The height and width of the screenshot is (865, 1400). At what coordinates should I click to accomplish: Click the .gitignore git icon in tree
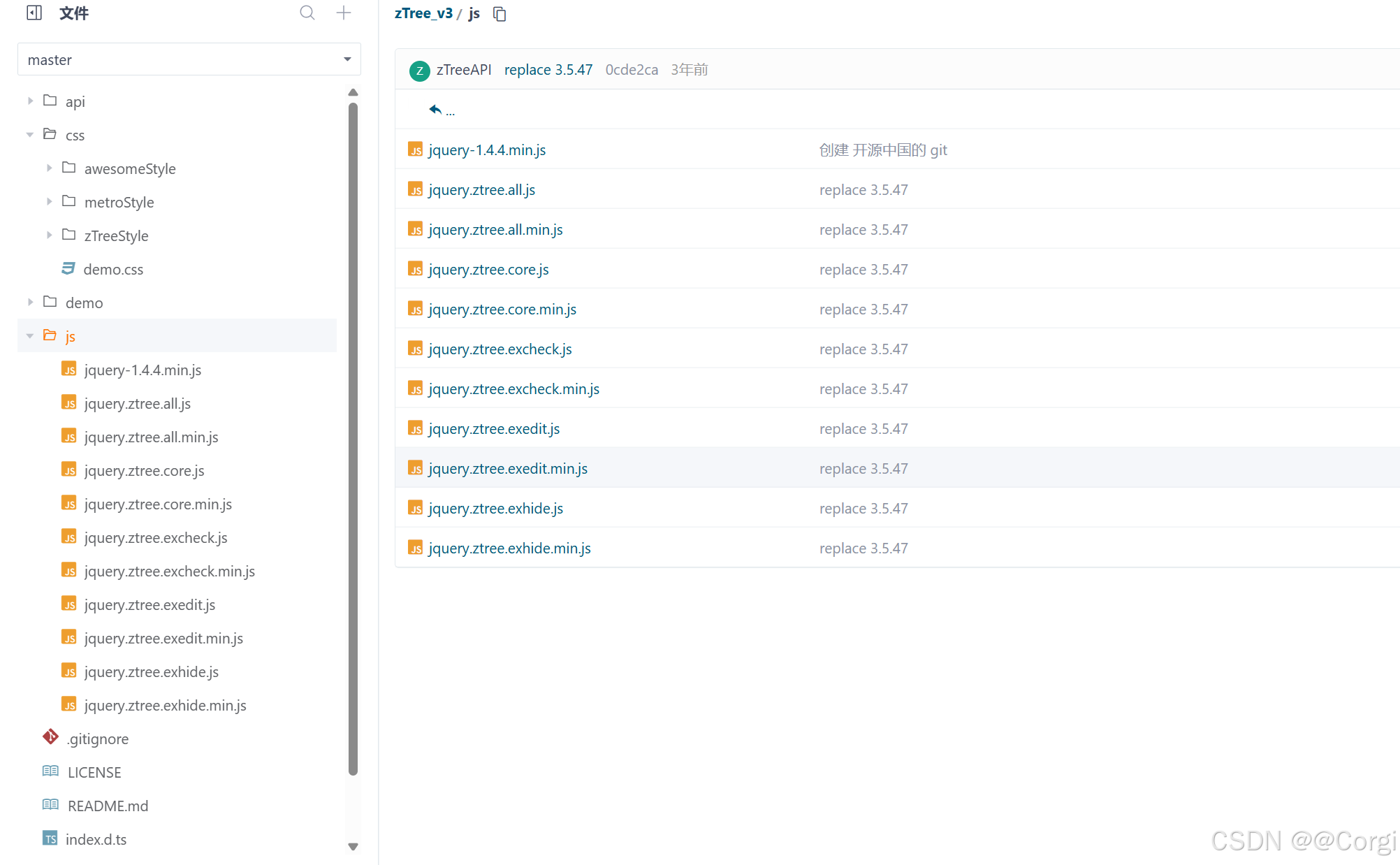[50, 737]
